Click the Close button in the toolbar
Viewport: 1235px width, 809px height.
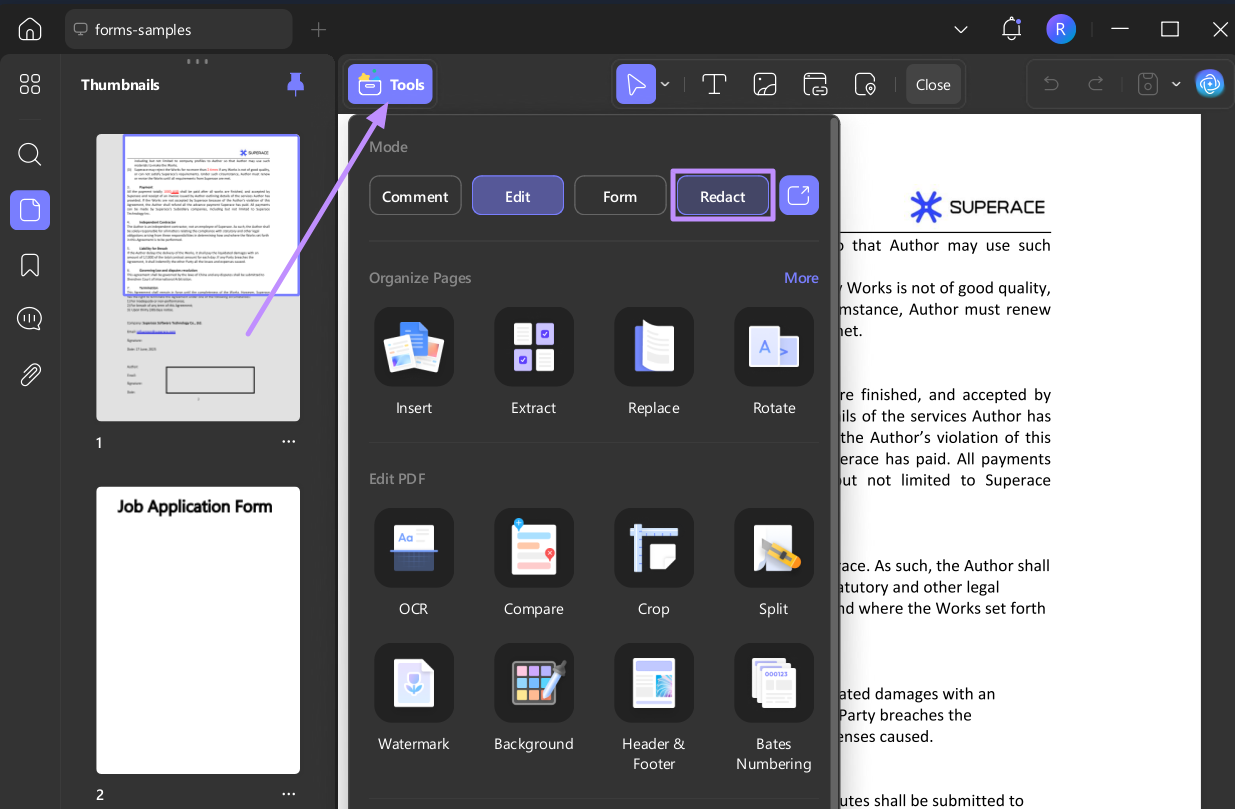(932, 84)
